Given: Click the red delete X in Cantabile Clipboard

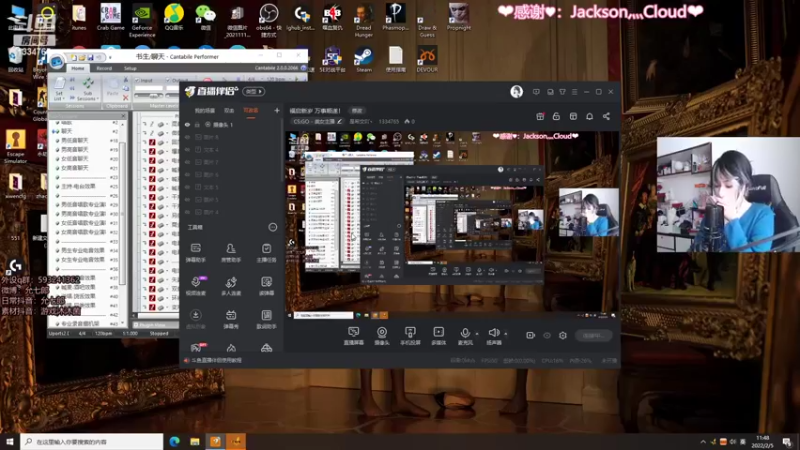Looking at the screenshot, I should coord(126,97).
